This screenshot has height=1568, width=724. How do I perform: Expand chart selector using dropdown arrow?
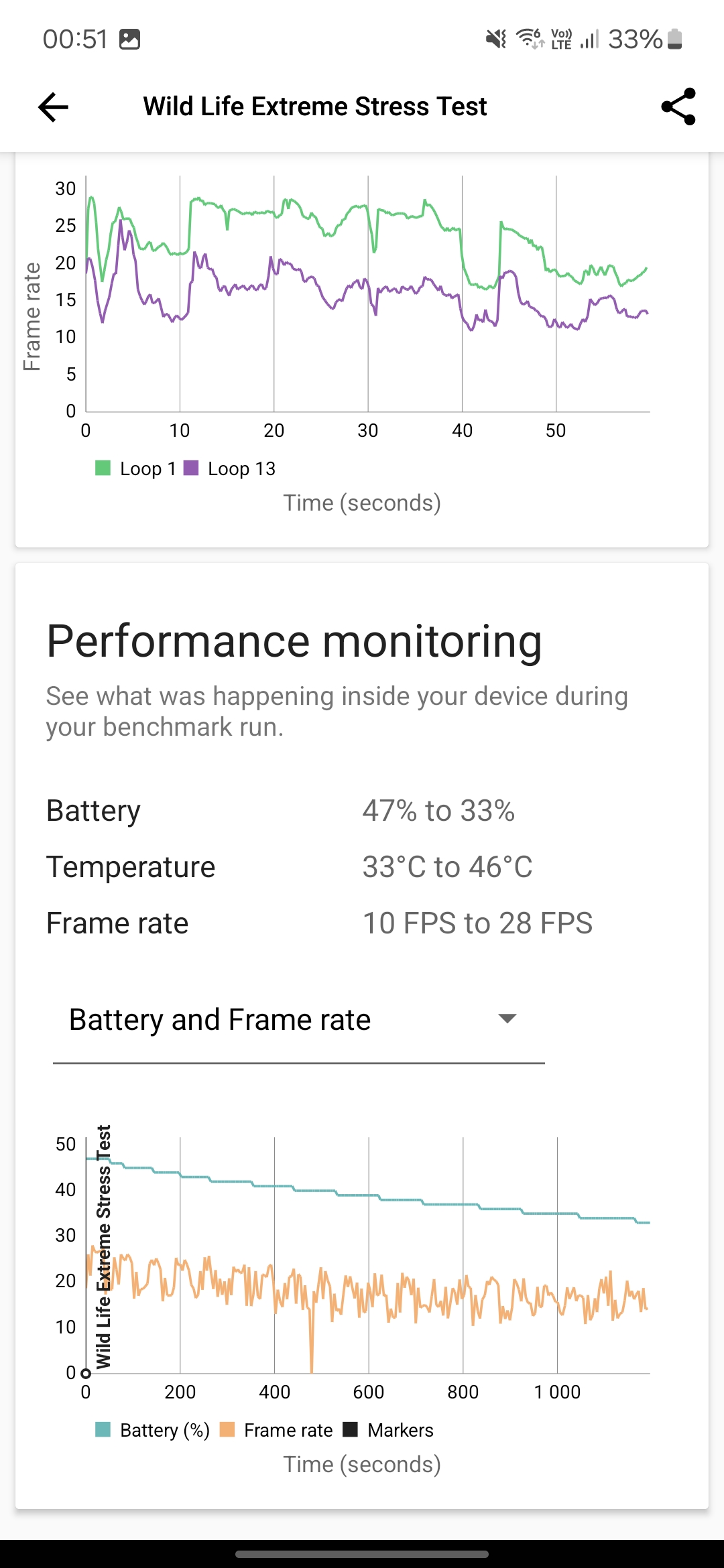pos(507,1019)
